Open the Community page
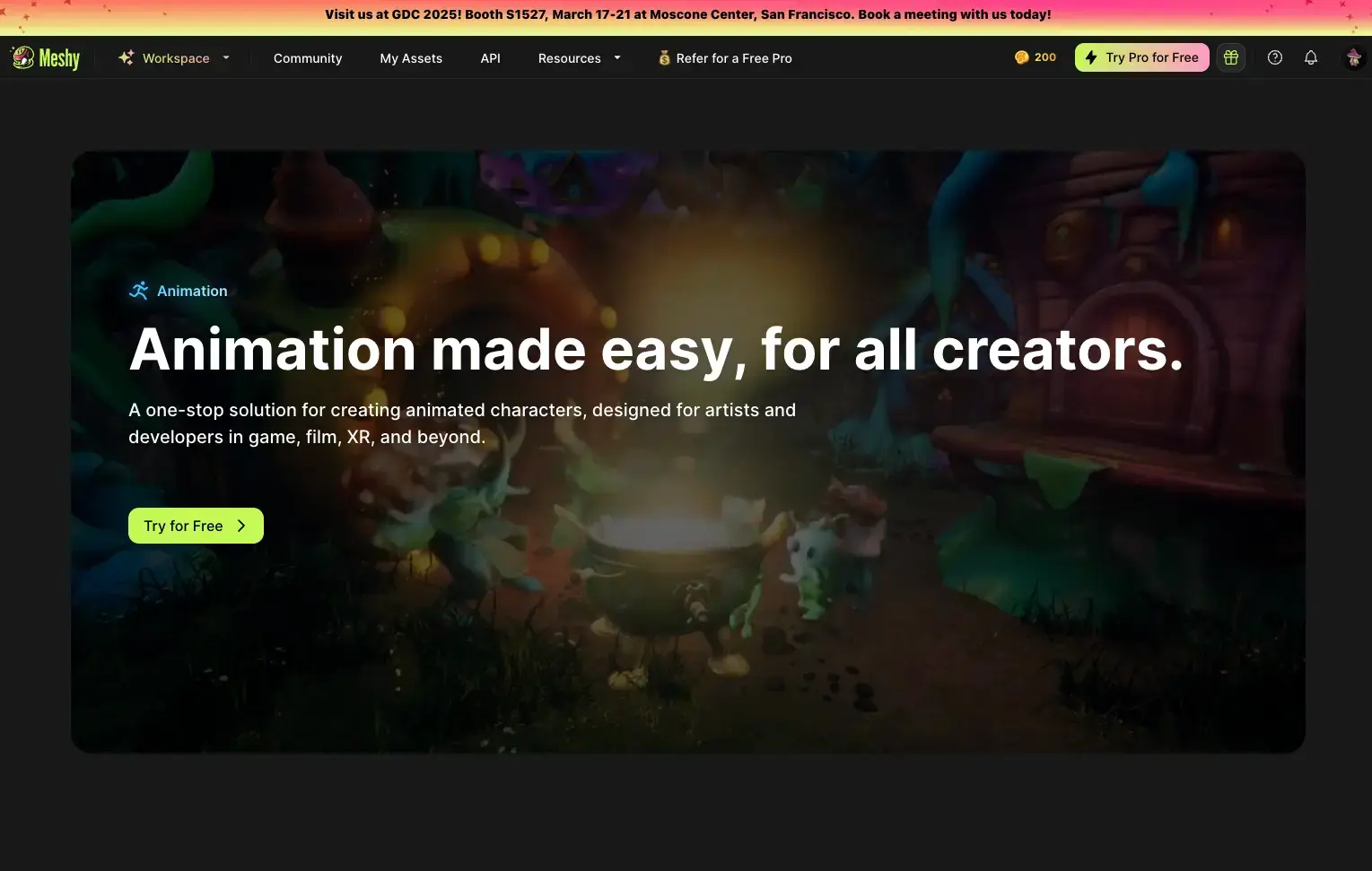The width and height of the screenshot is (1372, 871). click(307, 57)
